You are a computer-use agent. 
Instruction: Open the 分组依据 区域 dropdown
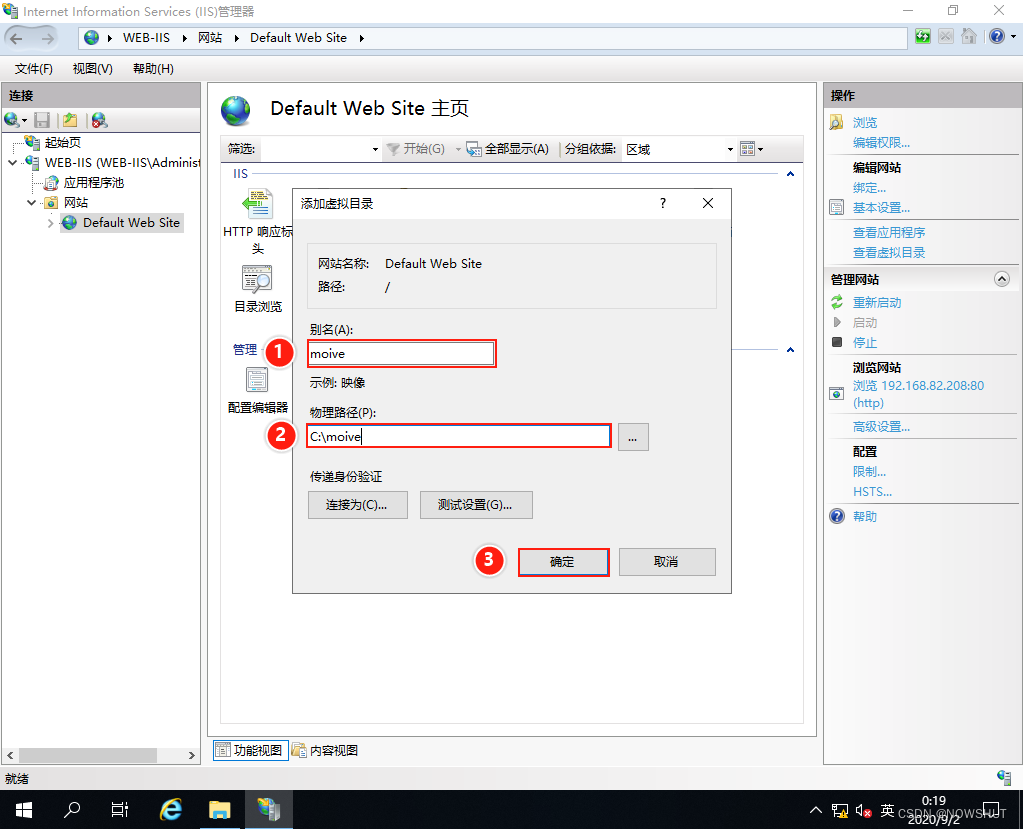(730, 149)
